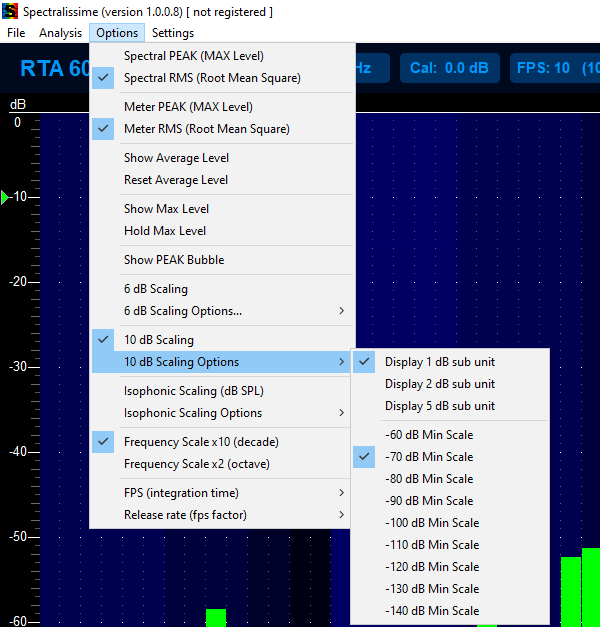Switch to Frequency Scale x2 (octave)
Viewport: 600px width, 627px height.
(196, 464)
